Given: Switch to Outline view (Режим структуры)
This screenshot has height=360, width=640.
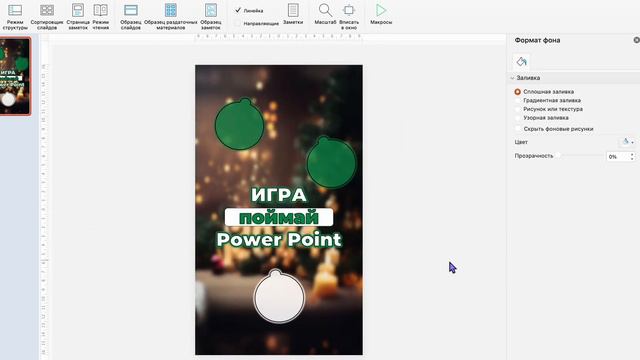Looking at the screenshot, I should (15, 16).
